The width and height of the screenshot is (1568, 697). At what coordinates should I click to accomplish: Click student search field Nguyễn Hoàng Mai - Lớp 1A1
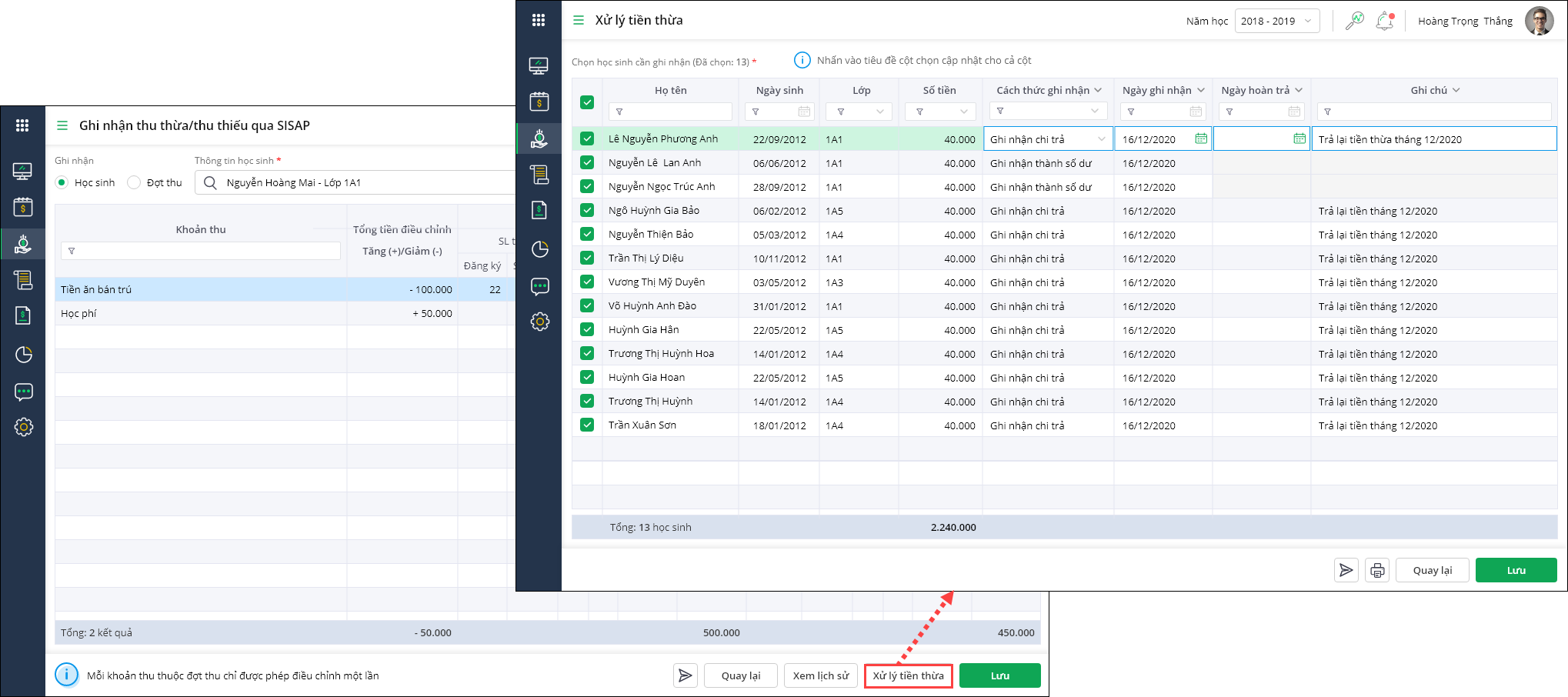pyautogui.click(x=355, y=182)
